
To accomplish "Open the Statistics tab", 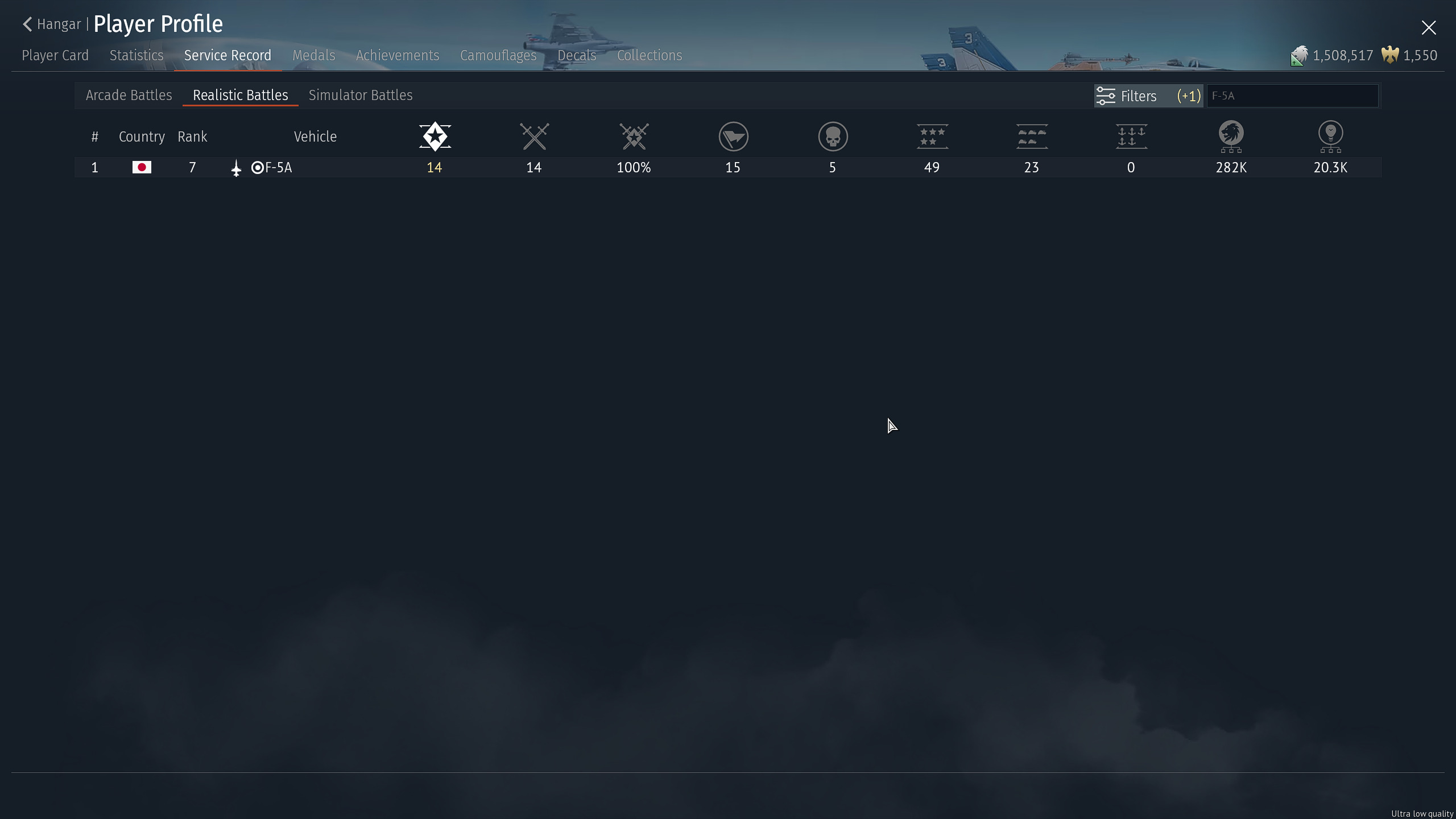I will click(x=136, y=56).
